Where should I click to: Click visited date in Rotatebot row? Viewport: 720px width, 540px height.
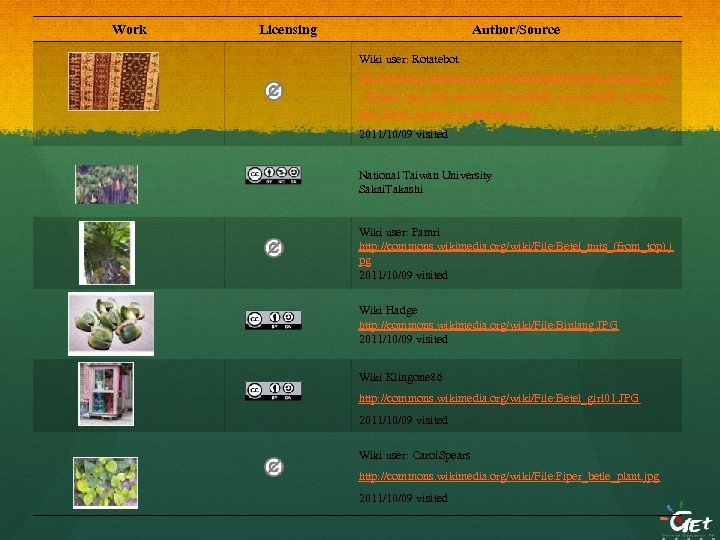[x=403, y=134]
